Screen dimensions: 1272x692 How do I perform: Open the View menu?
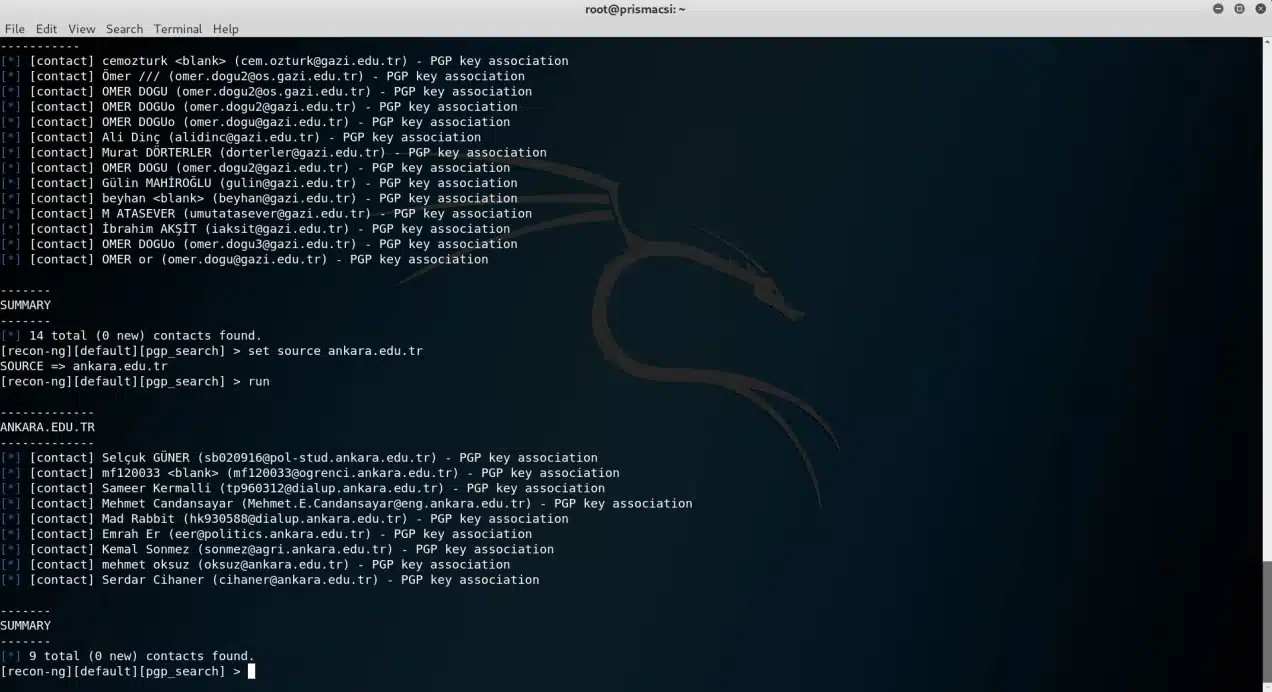coord(82,29)
